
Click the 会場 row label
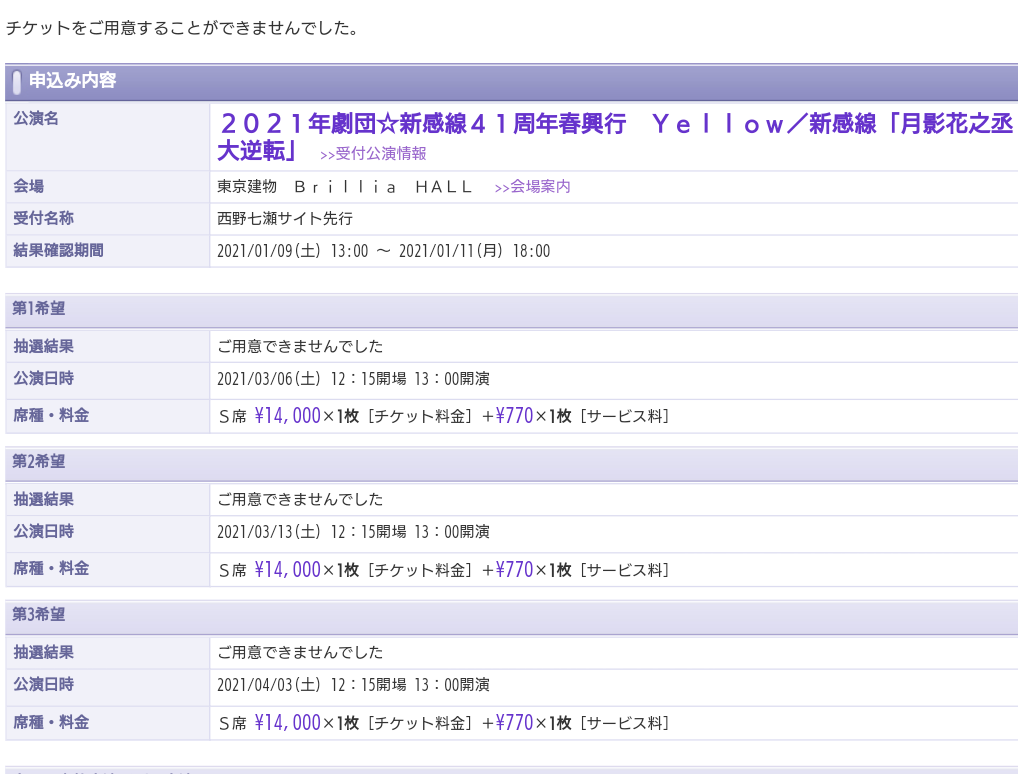click(29, 187)
